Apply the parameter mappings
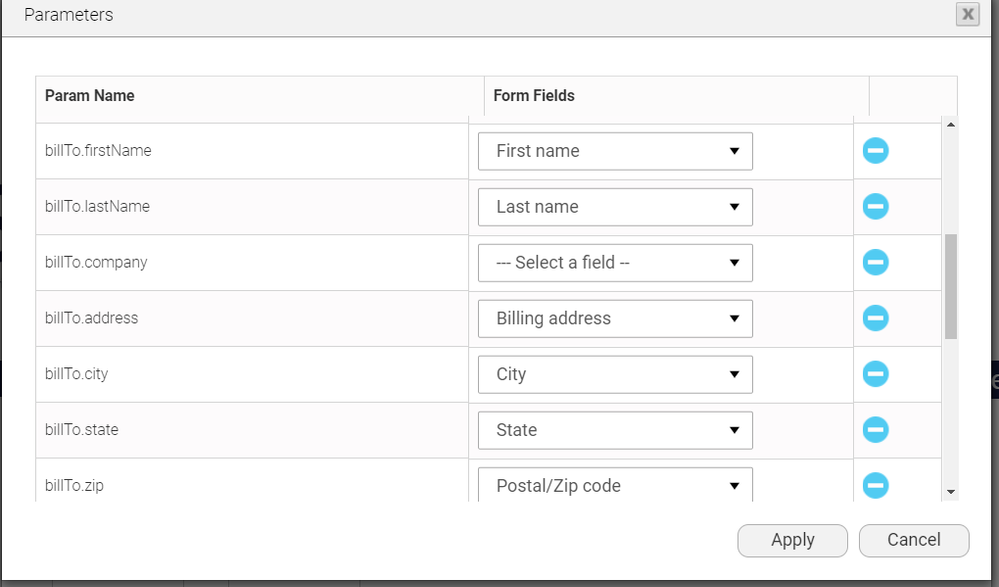The height and width of the screenshot is (587, 999). click(x=792, y=540)
